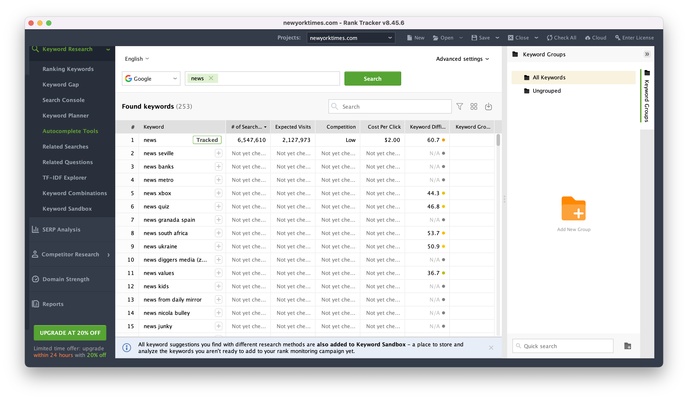
Task: Click the found keywords Search field
Action: tap(390, 107)
